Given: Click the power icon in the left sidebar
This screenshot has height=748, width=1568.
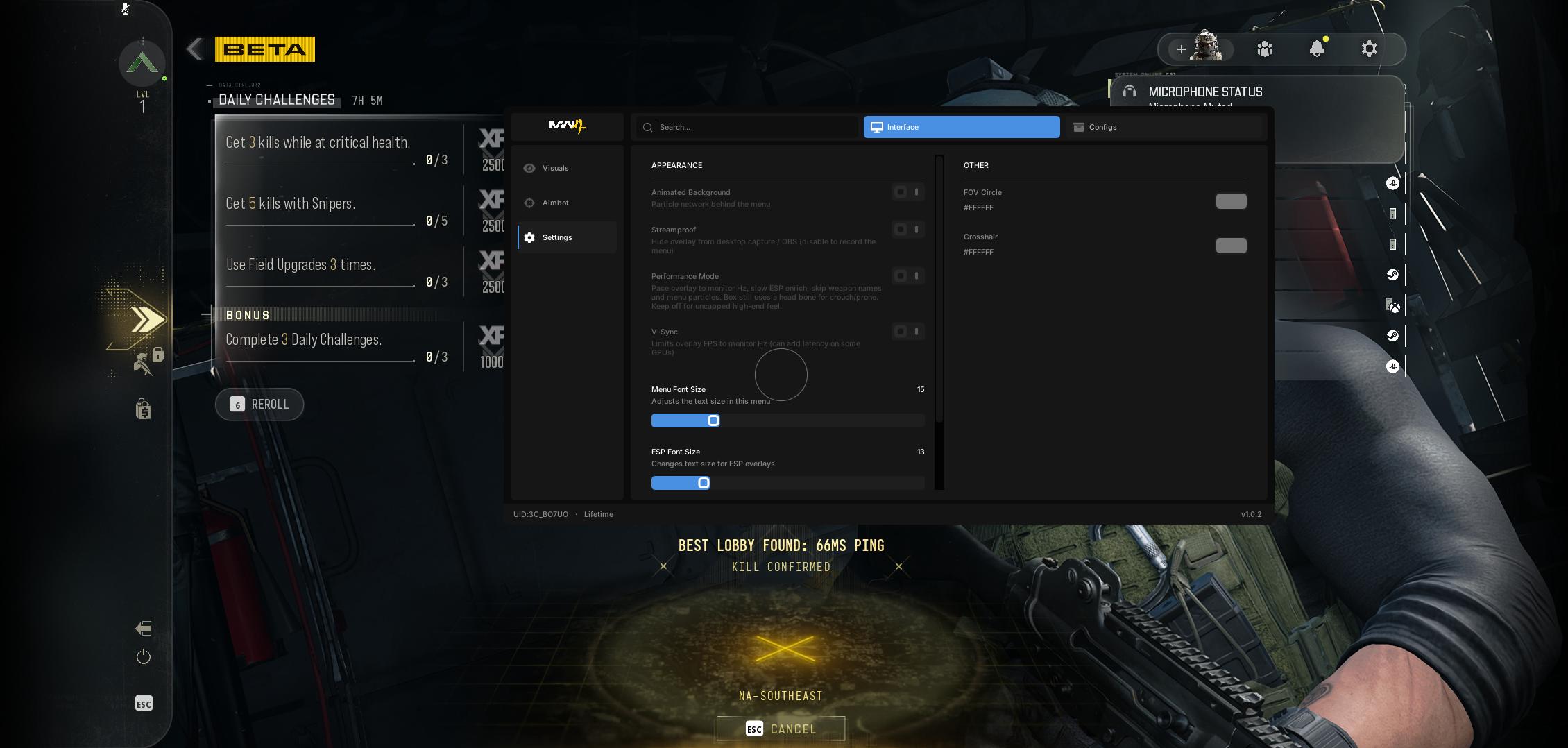Looking at the screenshot, I should click(x=144, y=656).
